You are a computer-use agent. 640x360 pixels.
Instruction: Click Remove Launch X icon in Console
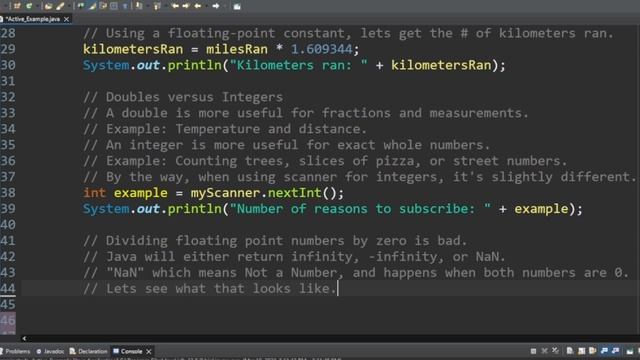point(544,351)
